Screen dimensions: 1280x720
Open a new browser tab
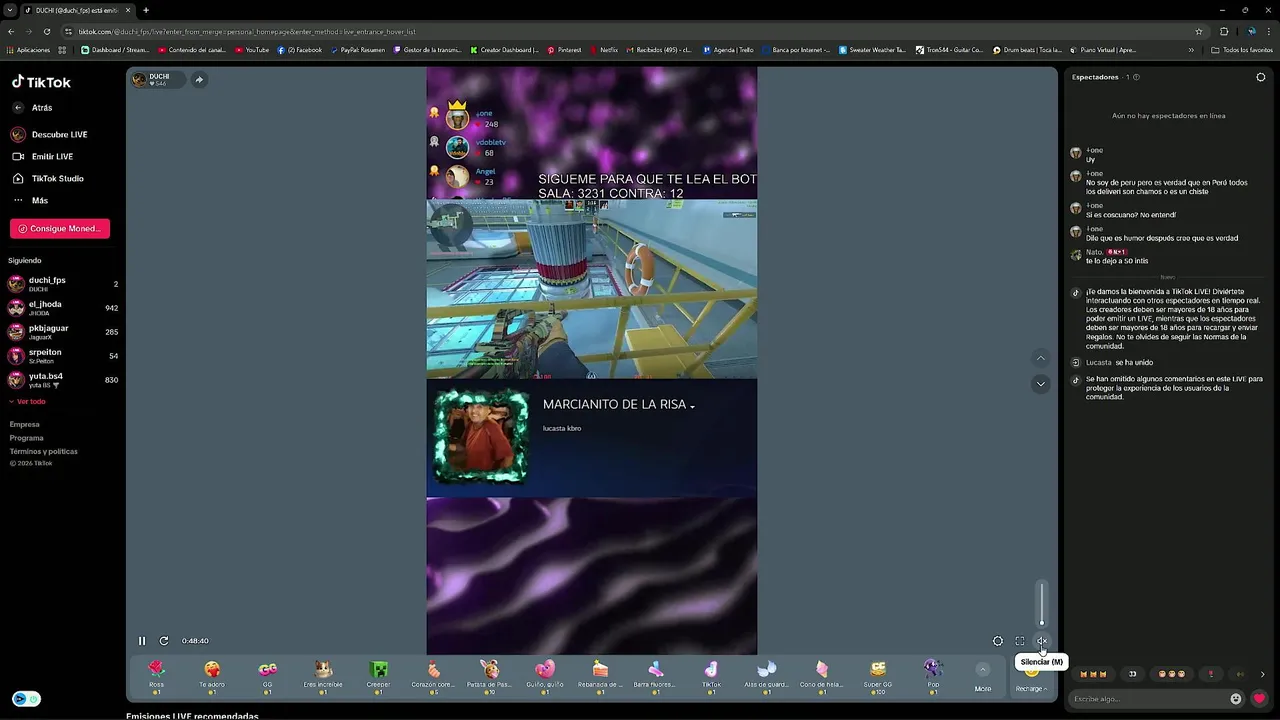146,10
